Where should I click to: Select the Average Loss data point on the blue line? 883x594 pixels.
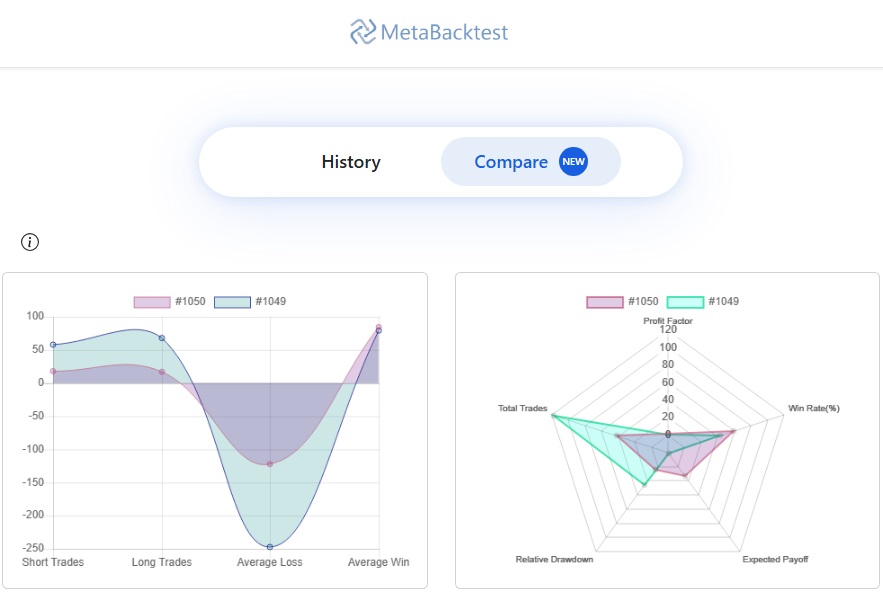pyautogui.click(x=269, y=546)
